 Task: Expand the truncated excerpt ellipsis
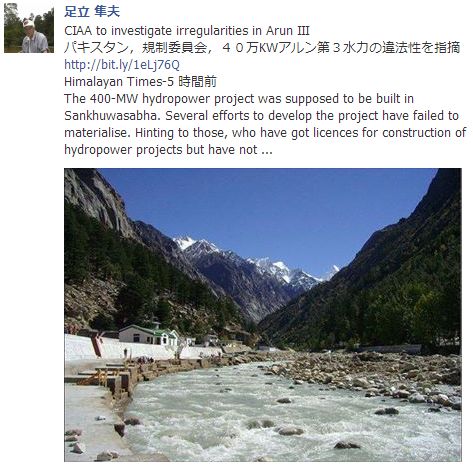pos(267,151)
